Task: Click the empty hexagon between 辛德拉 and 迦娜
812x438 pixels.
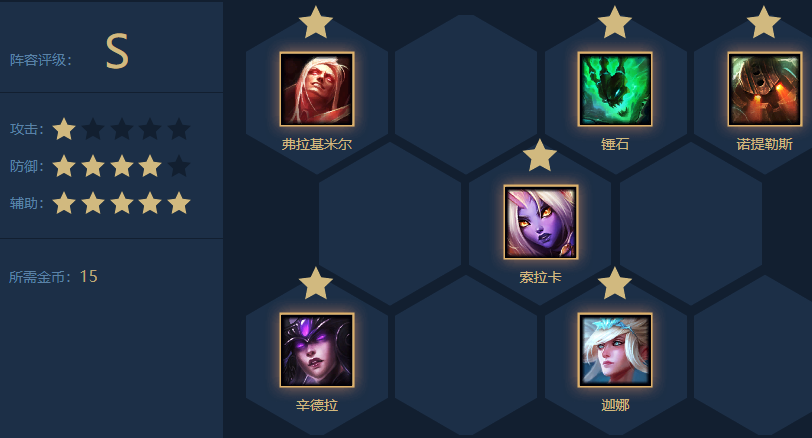Action: (466, 356)
